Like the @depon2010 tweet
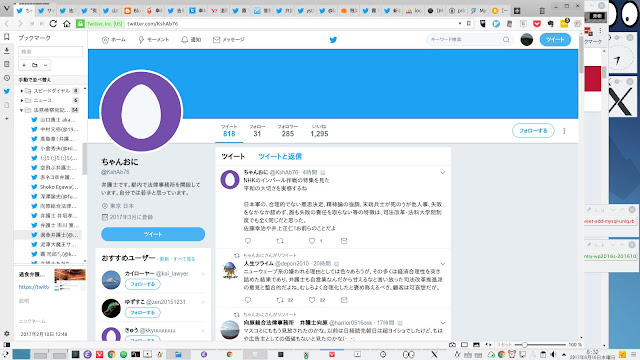This screenshot has width=640, height=360. 312,300
